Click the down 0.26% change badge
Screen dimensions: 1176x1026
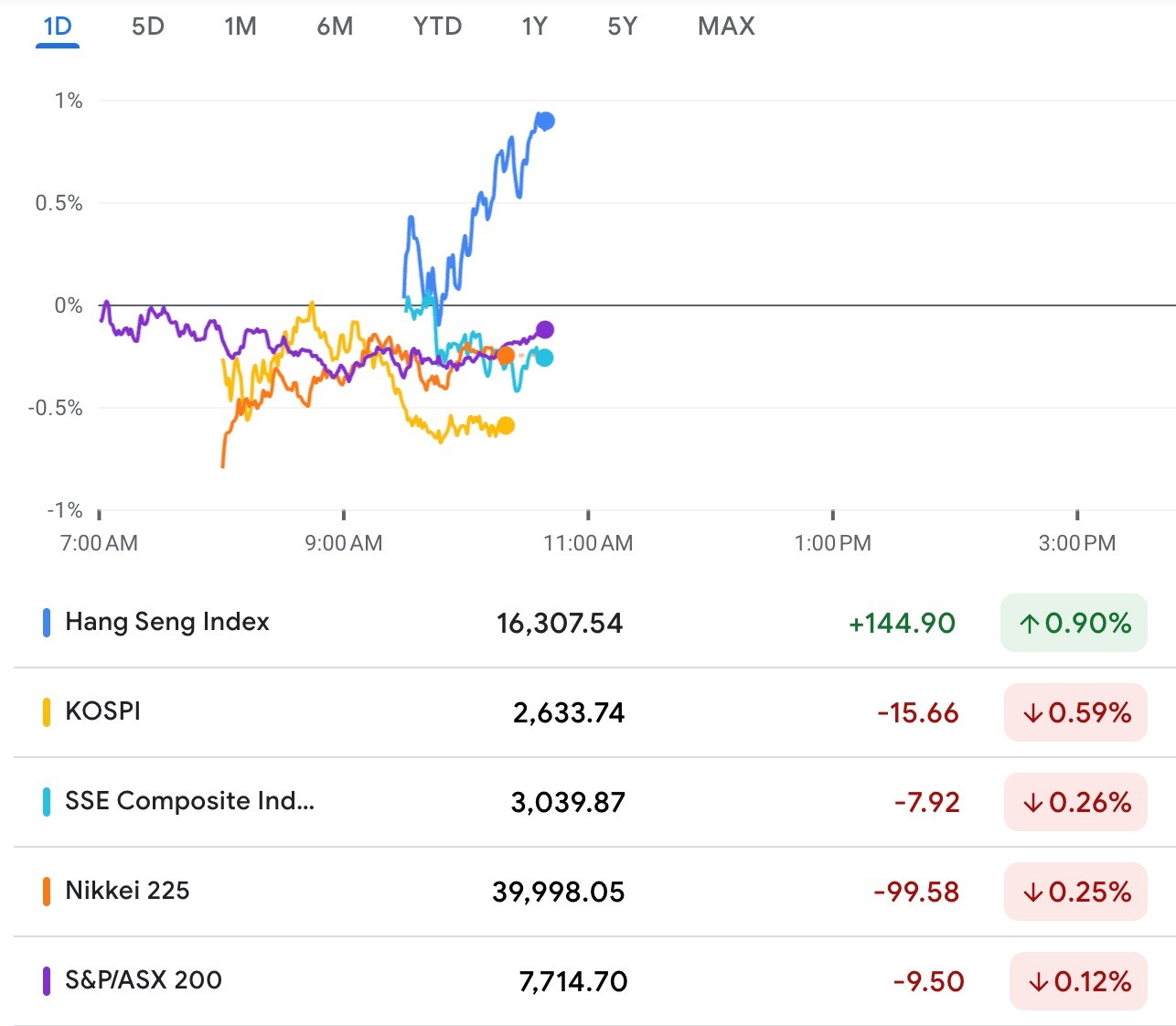(x=1075, y=802)
